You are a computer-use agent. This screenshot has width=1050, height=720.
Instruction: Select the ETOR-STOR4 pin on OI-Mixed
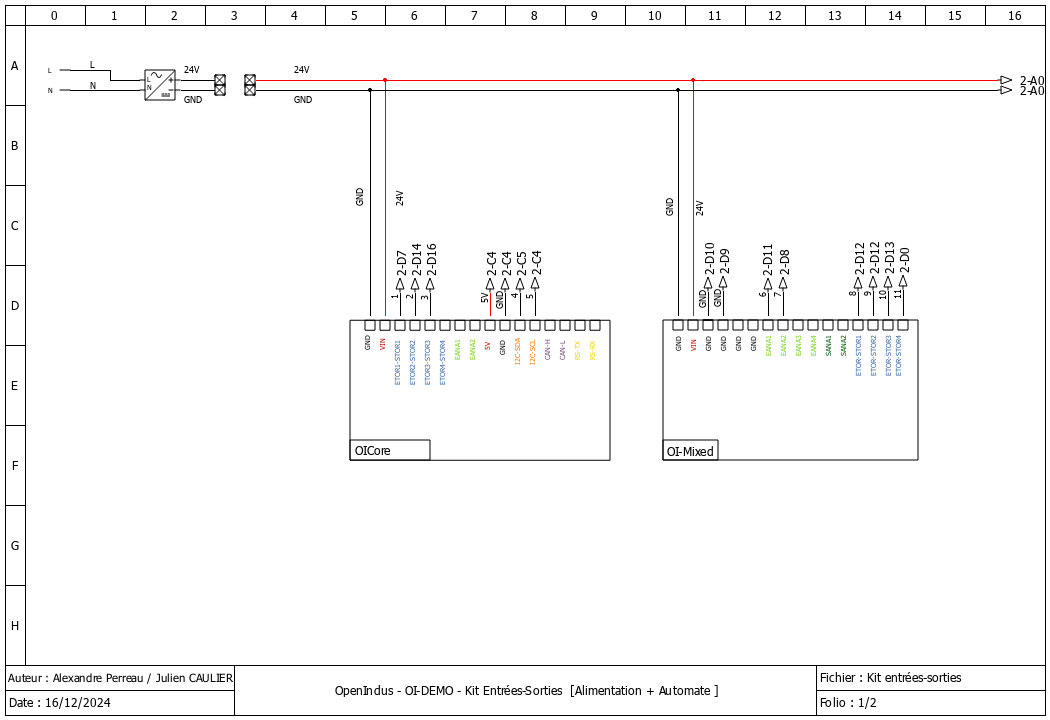(x=902, y=325)
